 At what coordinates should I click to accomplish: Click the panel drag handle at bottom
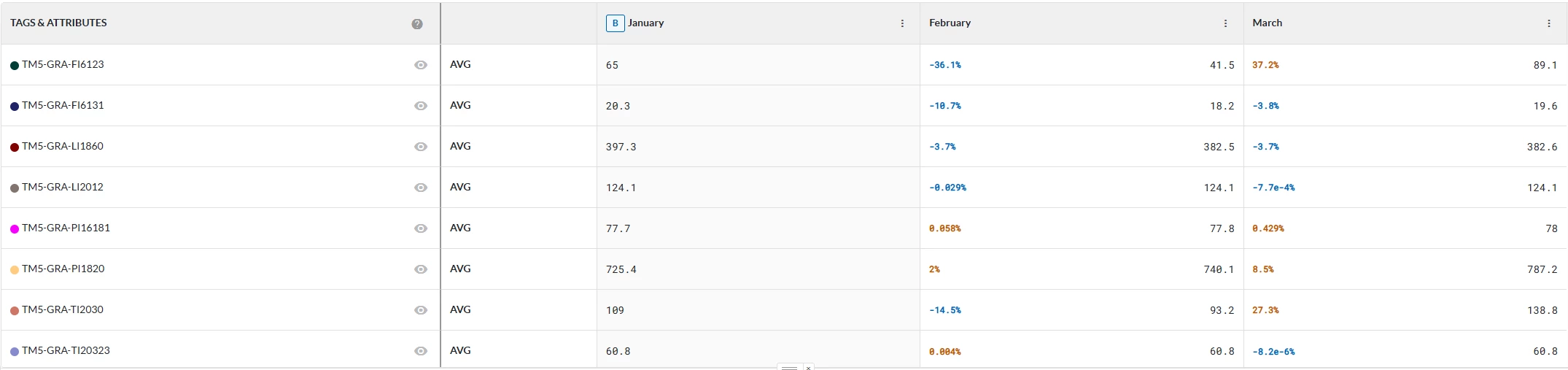[789, 368]
